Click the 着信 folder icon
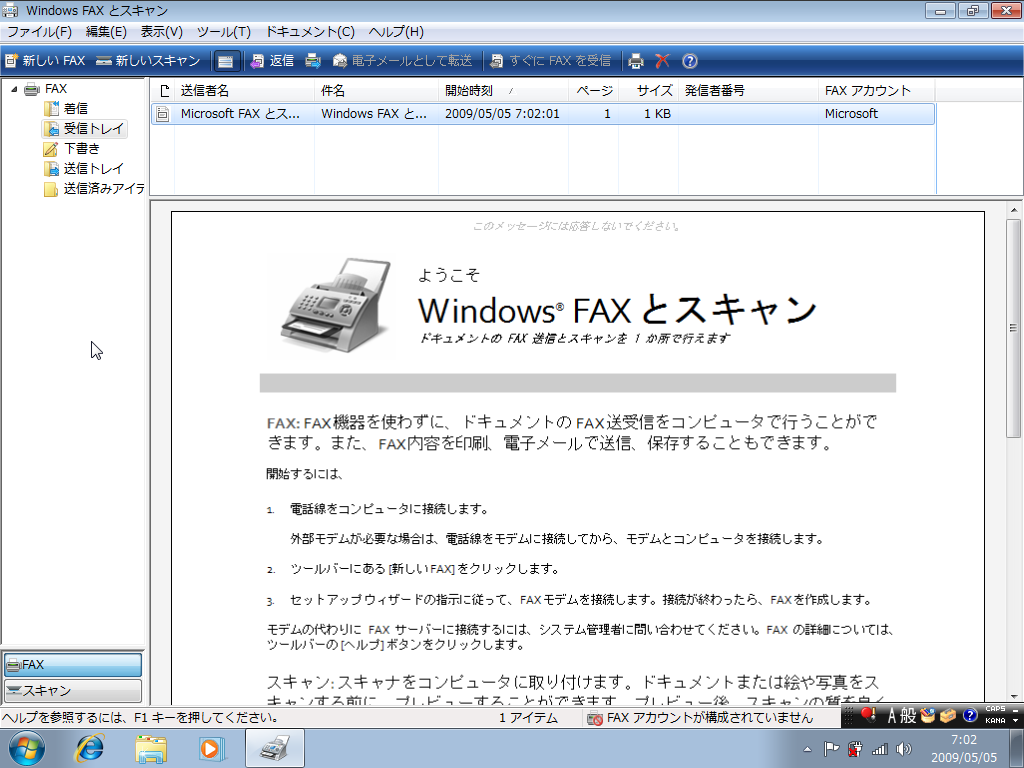1024x768 pixels. coord(51,108)
